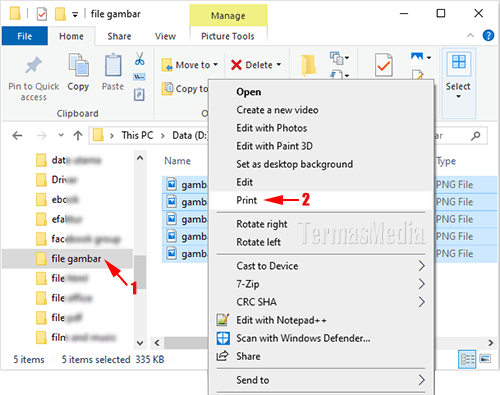Click Data (D:) in the address path
Viewport: 500px width, 395px height.
[190, 135]
